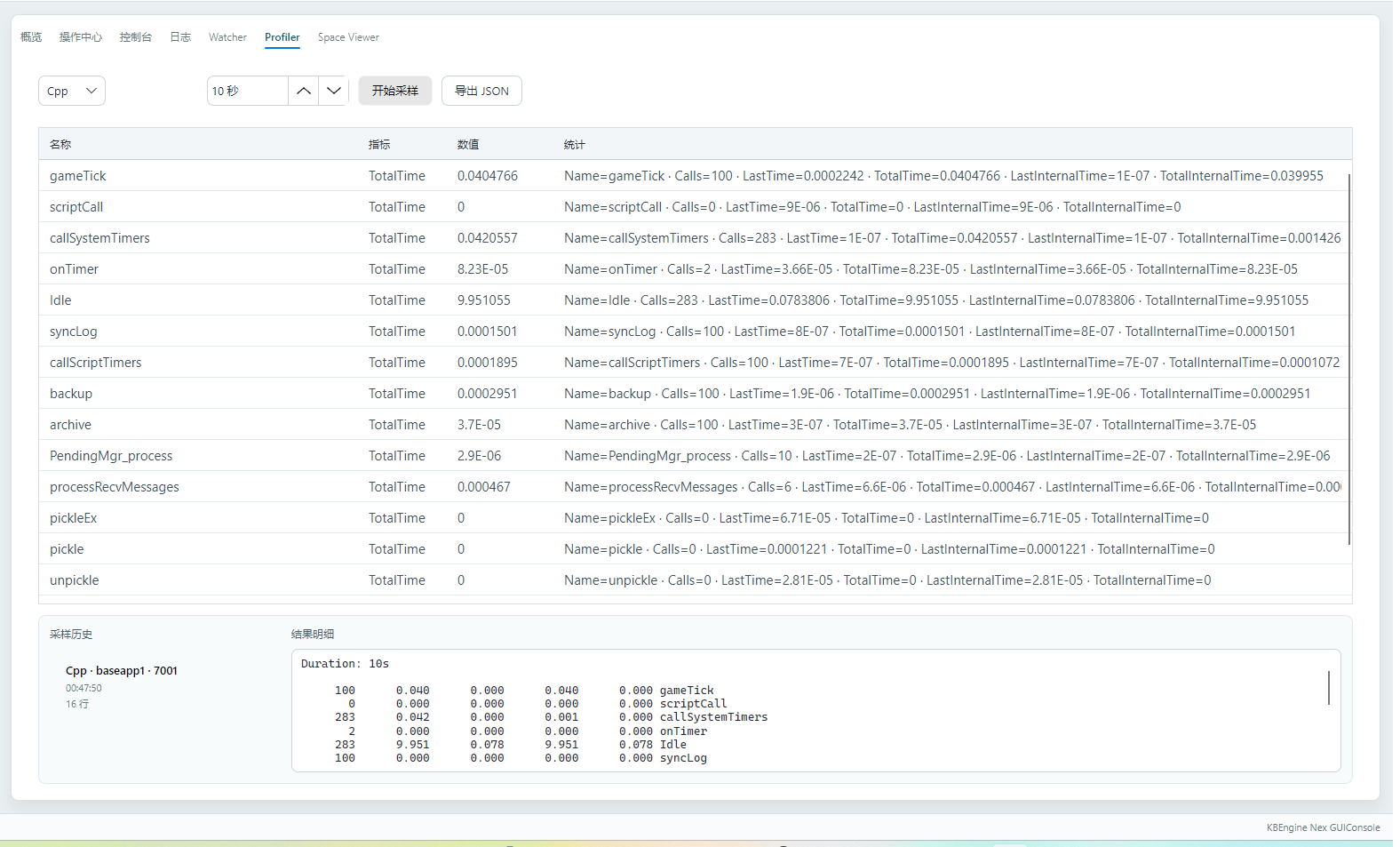
Task: Go to the 日志 tab
Action: pyautogui.click(x=180, y=37)
